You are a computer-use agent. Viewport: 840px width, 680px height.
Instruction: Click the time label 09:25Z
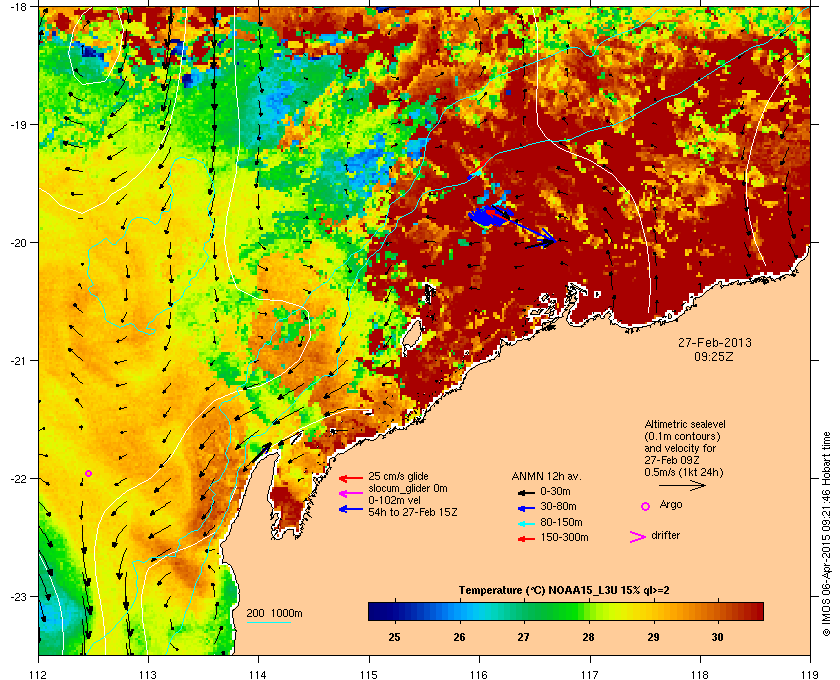(714, 356)
